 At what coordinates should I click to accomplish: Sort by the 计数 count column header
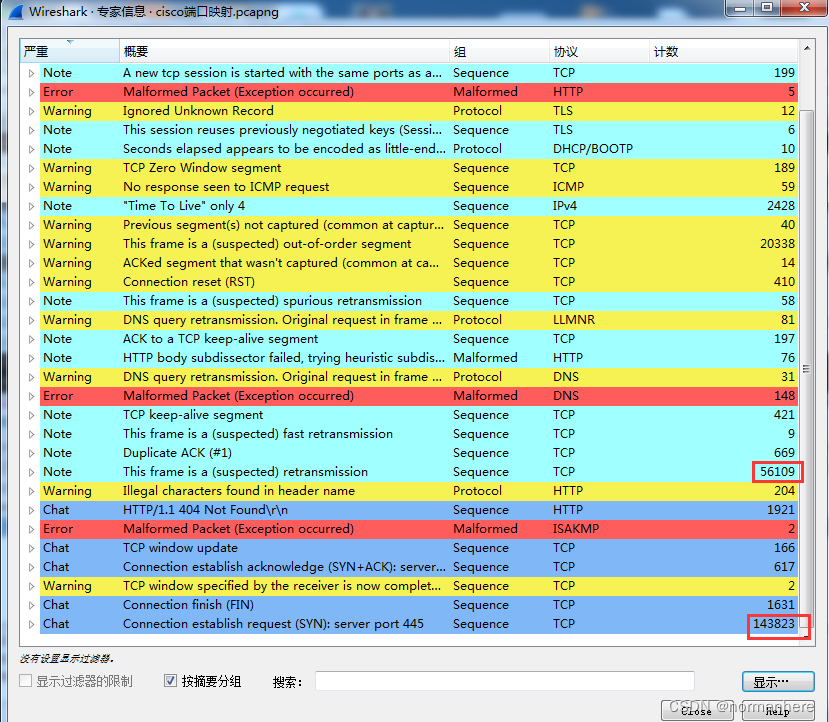point(723,51)
